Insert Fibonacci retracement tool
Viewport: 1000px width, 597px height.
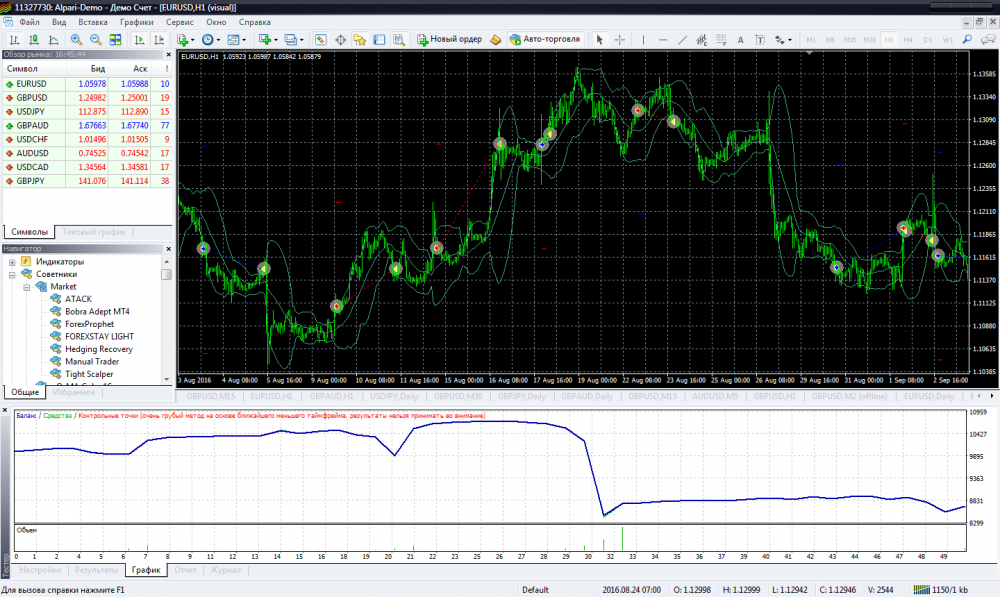point(721,40)
